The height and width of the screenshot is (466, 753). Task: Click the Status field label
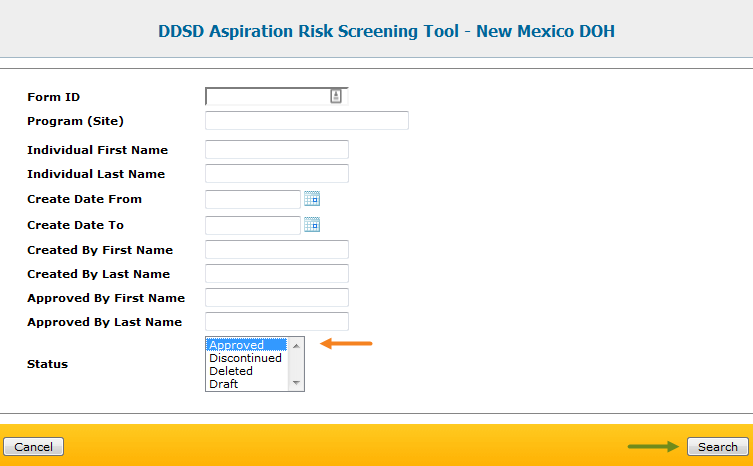coord(47,364)
